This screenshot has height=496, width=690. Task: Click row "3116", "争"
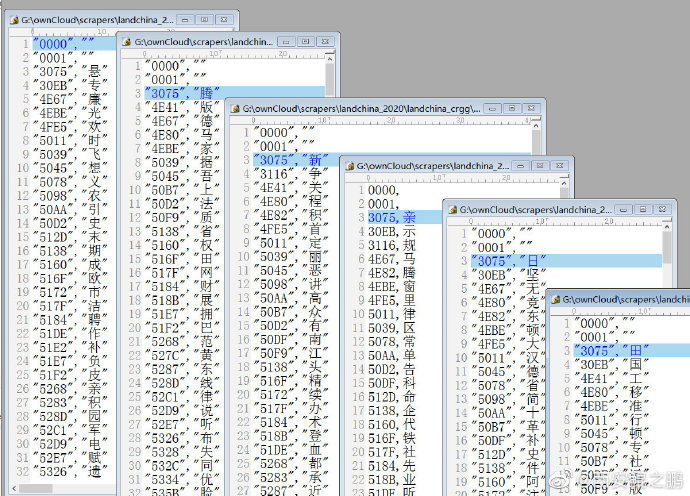tap(293, 174)
